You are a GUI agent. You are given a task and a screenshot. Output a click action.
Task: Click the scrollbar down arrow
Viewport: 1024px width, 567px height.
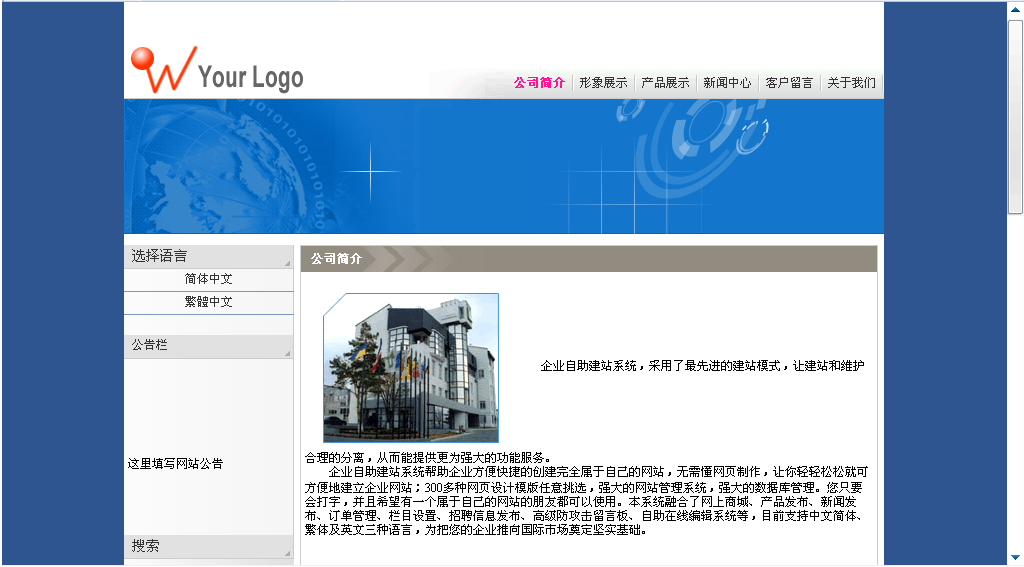tap(1016, 557)
